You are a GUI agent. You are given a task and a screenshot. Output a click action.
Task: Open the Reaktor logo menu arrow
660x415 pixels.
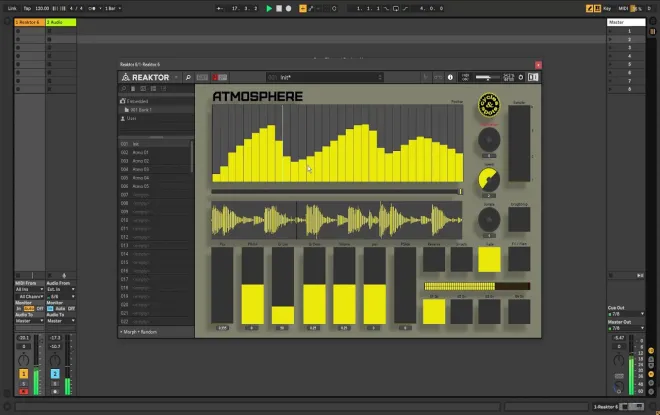176,77
